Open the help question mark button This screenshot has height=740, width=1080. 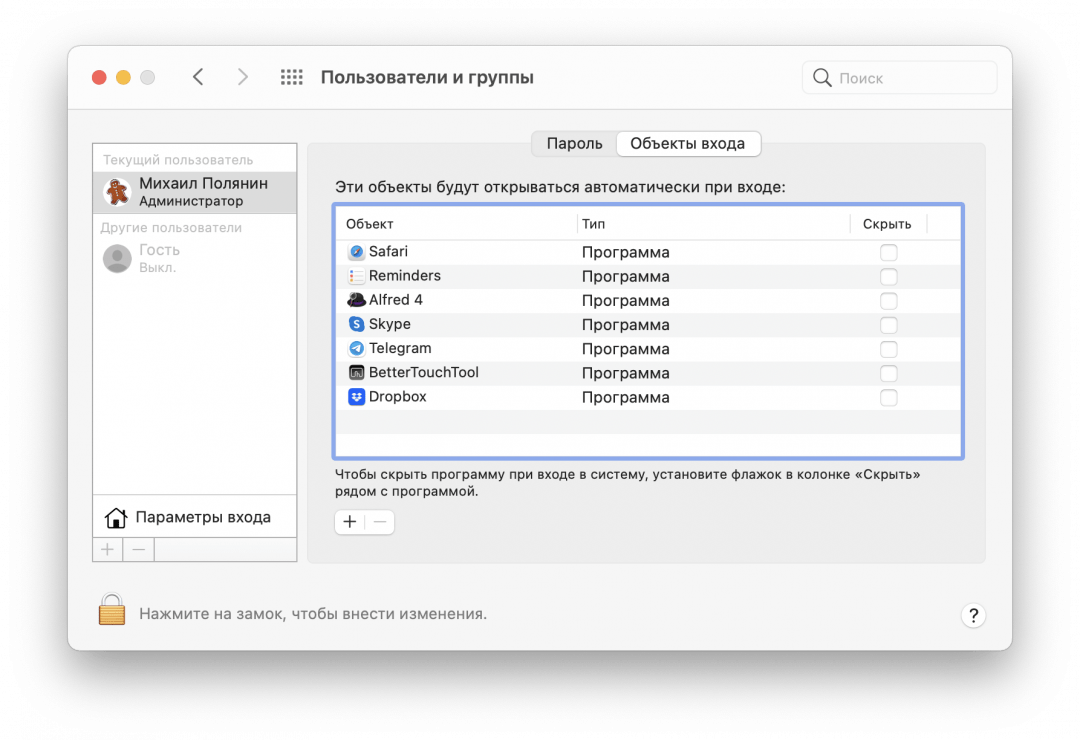(x=973, y=615)
